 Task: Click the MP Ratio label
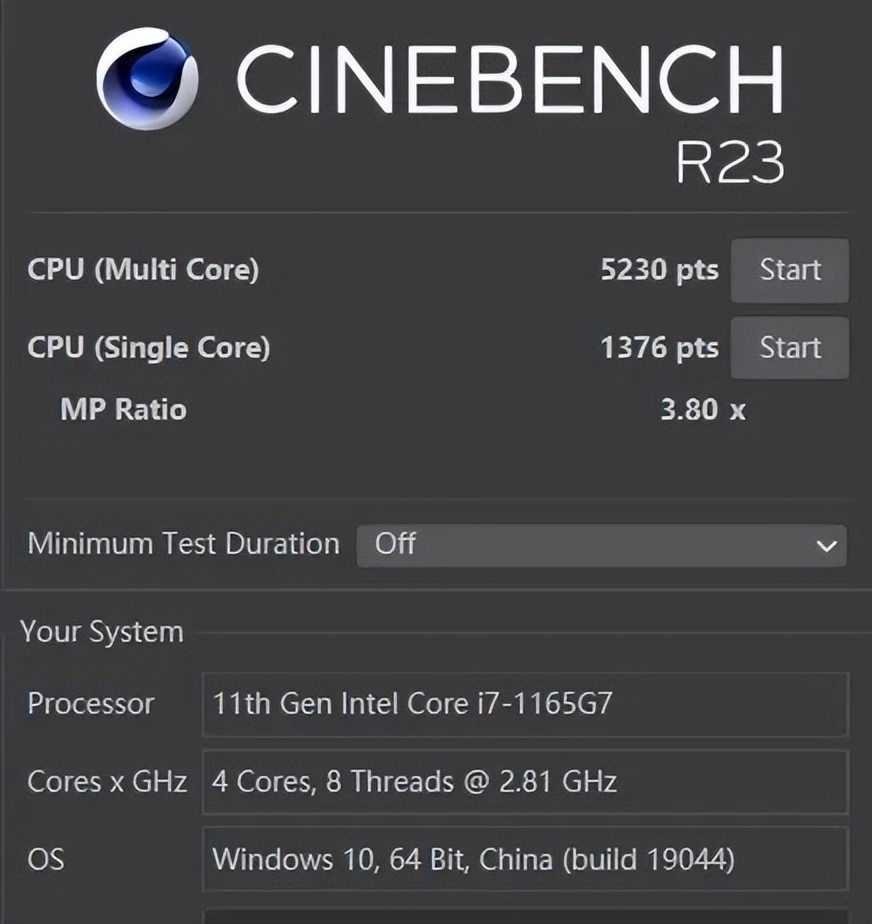point(123,409)
